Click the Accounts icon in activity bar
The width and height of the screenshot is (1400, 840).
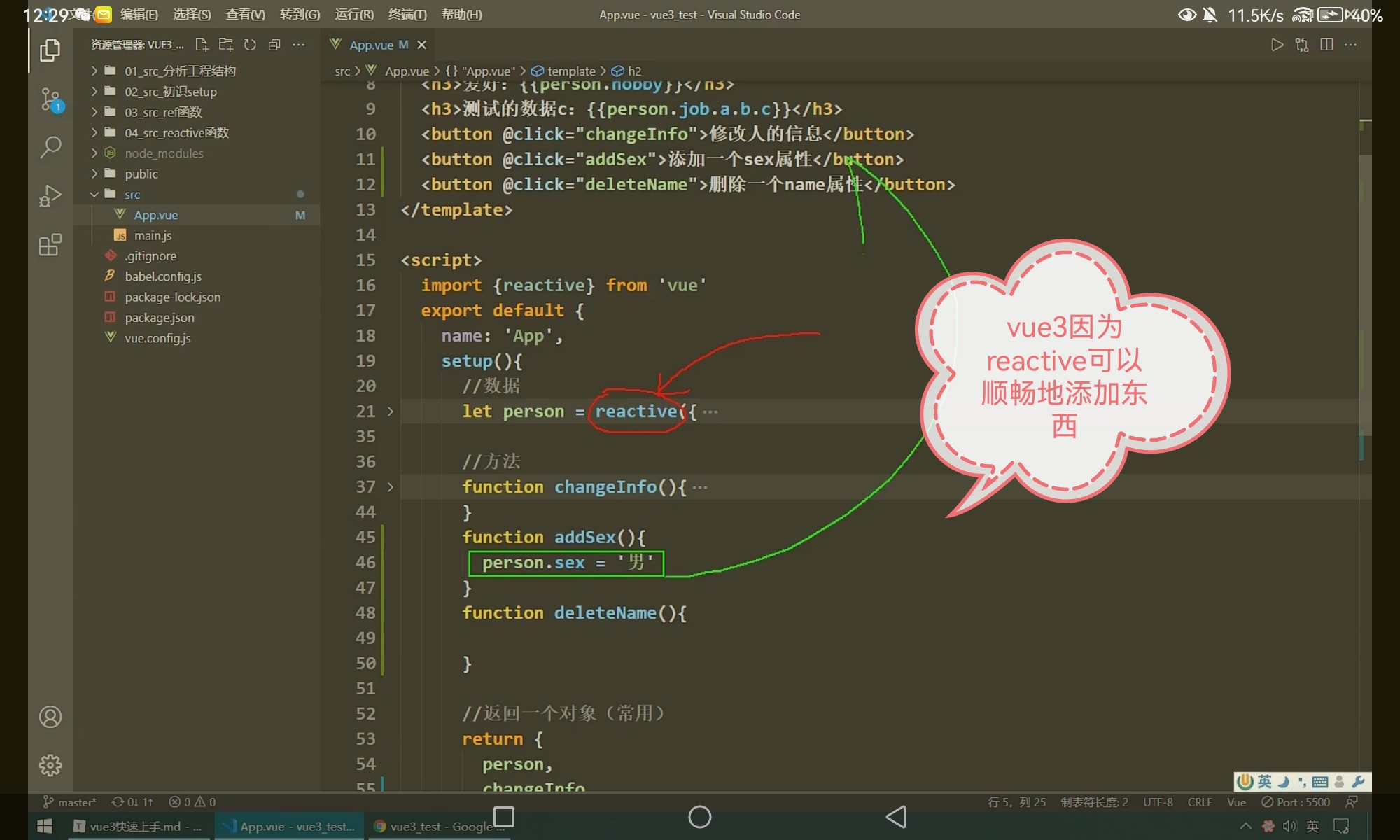coord(50,717)
